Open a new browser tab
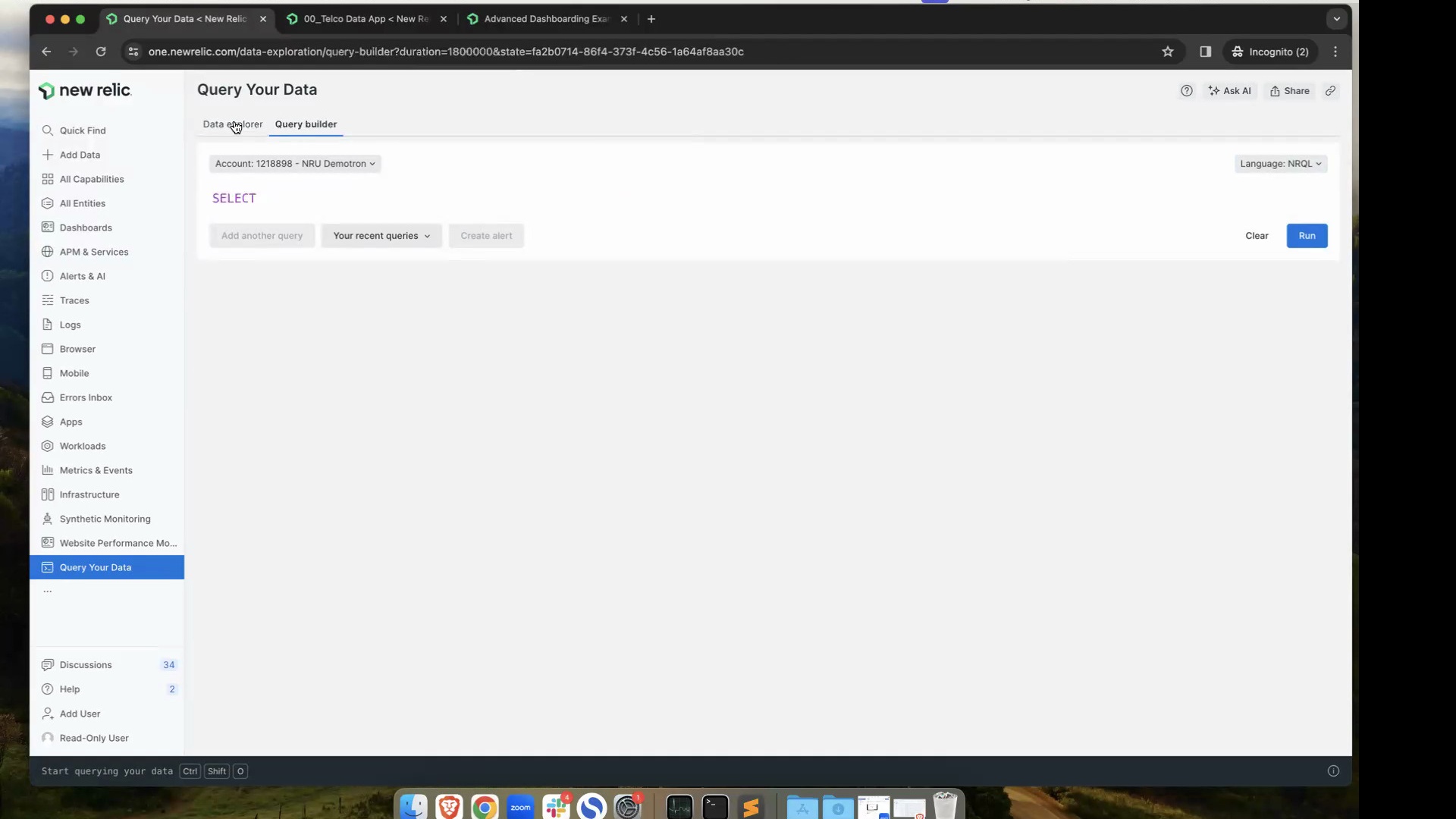Image resolution: width=1456 pixels, height=819 pixels. click(651, 19)
